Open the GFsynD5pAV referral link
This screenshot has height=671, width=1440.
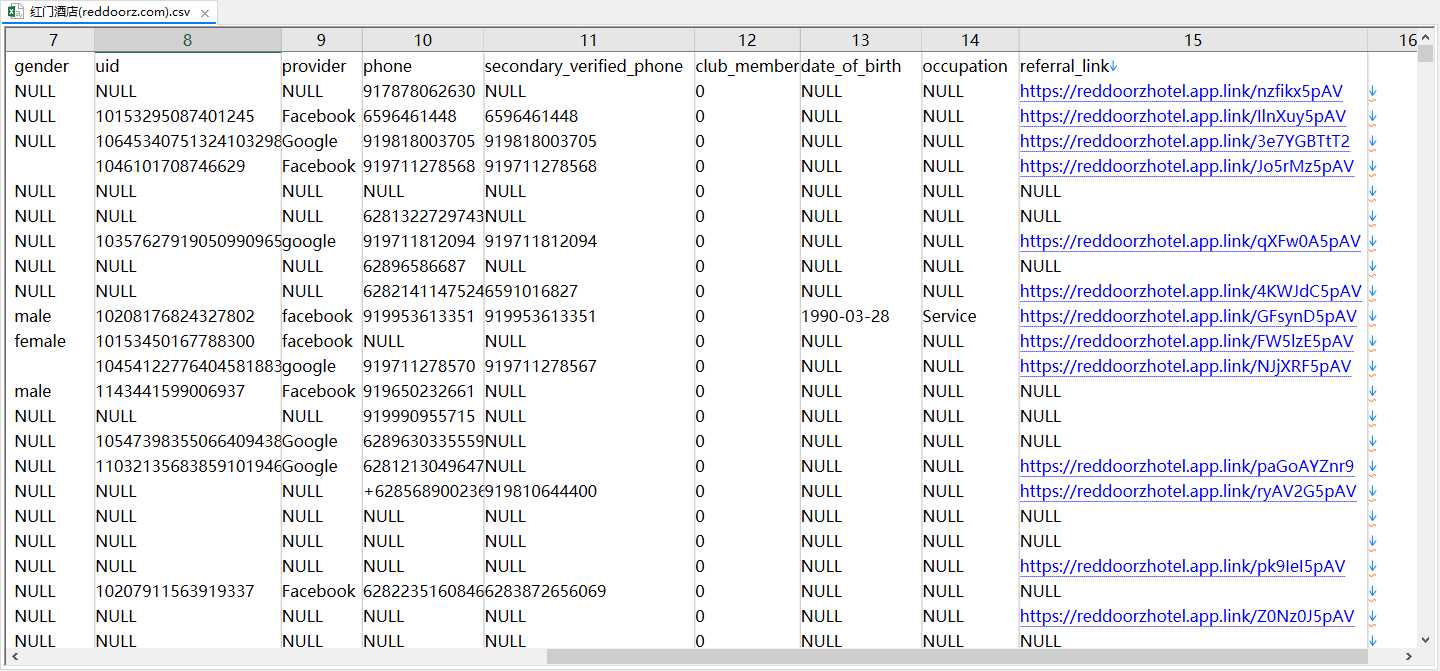point(1188,316)
